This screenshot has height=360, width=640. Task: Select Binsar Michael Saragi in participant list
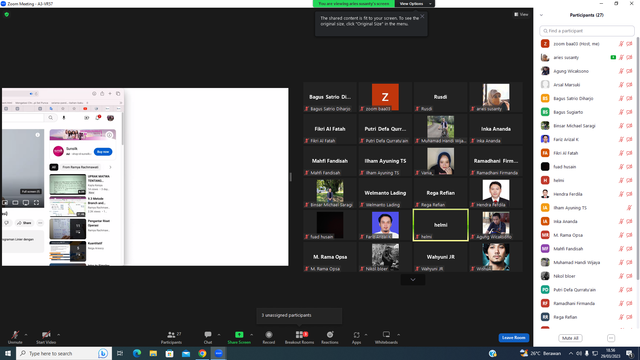click(587, 126)
